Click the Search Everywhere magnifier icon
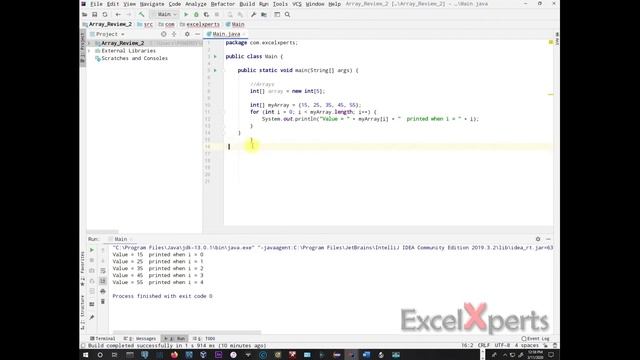640x360 pixels. click(x=287, y=14)
